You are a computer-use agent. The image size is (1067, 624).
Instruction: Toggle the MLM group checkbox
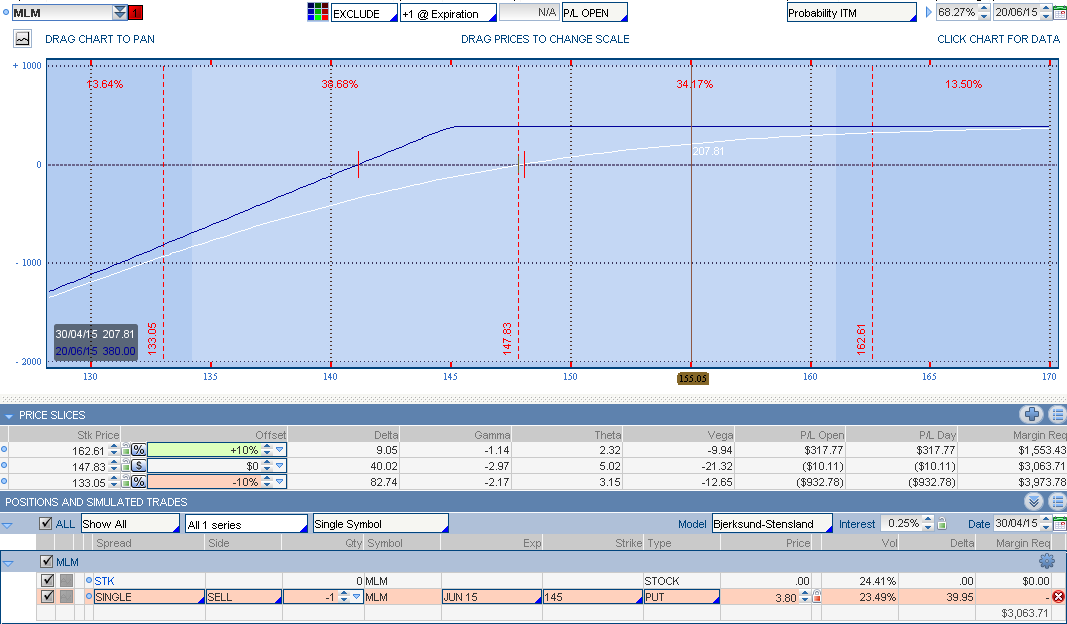click(x=47, y=561)
